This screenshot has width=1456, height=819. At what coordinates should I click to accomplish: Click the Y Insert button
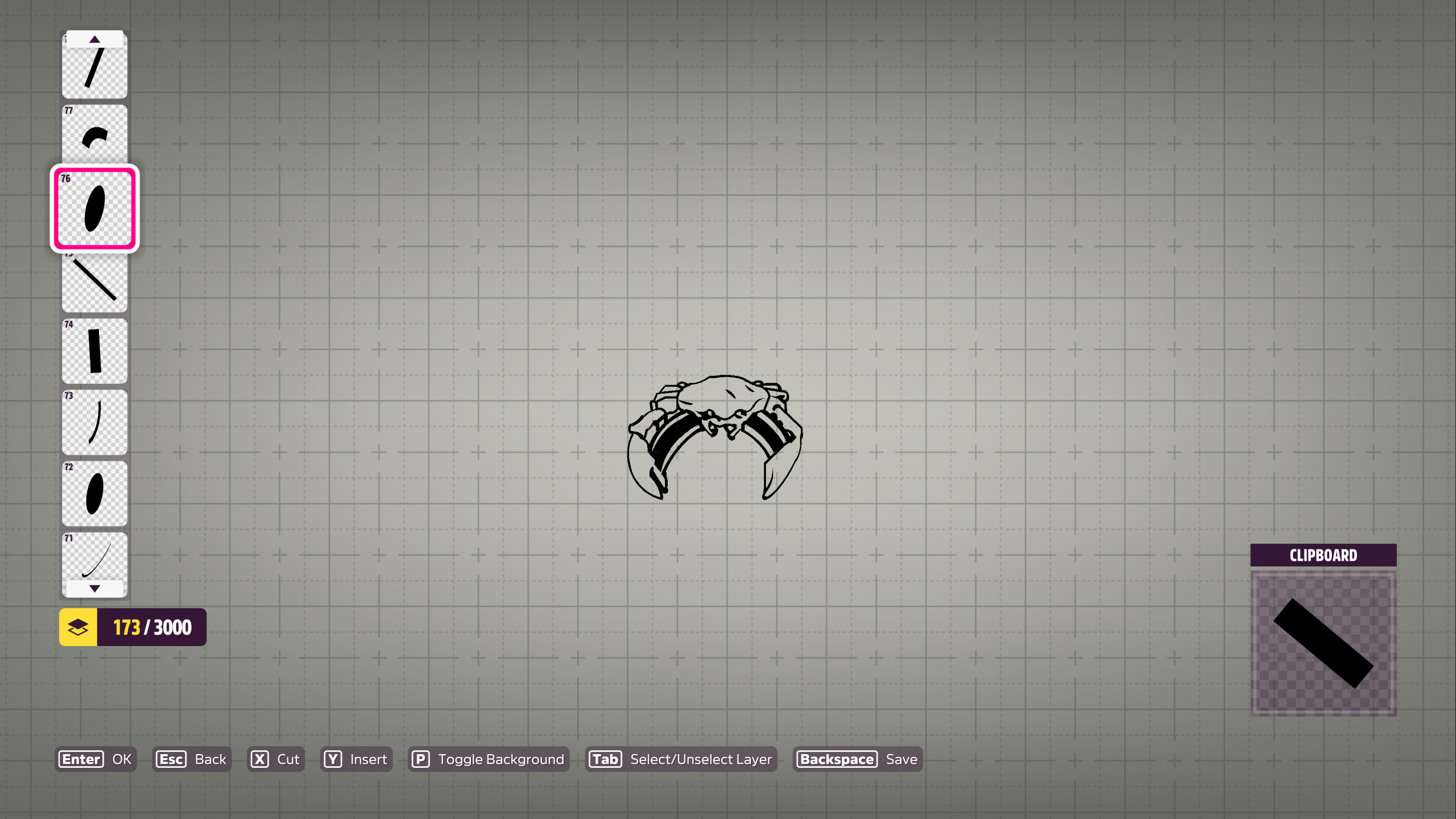[356, 759]
